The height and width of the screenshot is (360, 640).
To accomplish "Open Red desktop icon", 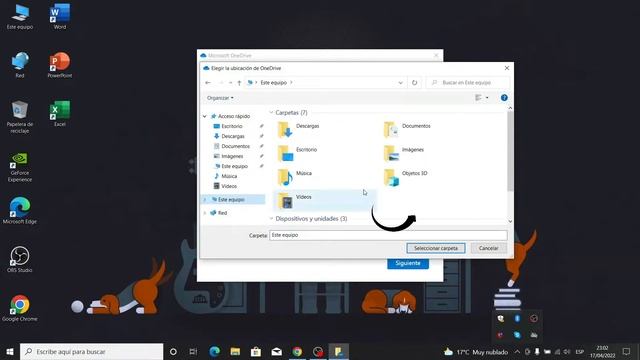I will point(20,65).
